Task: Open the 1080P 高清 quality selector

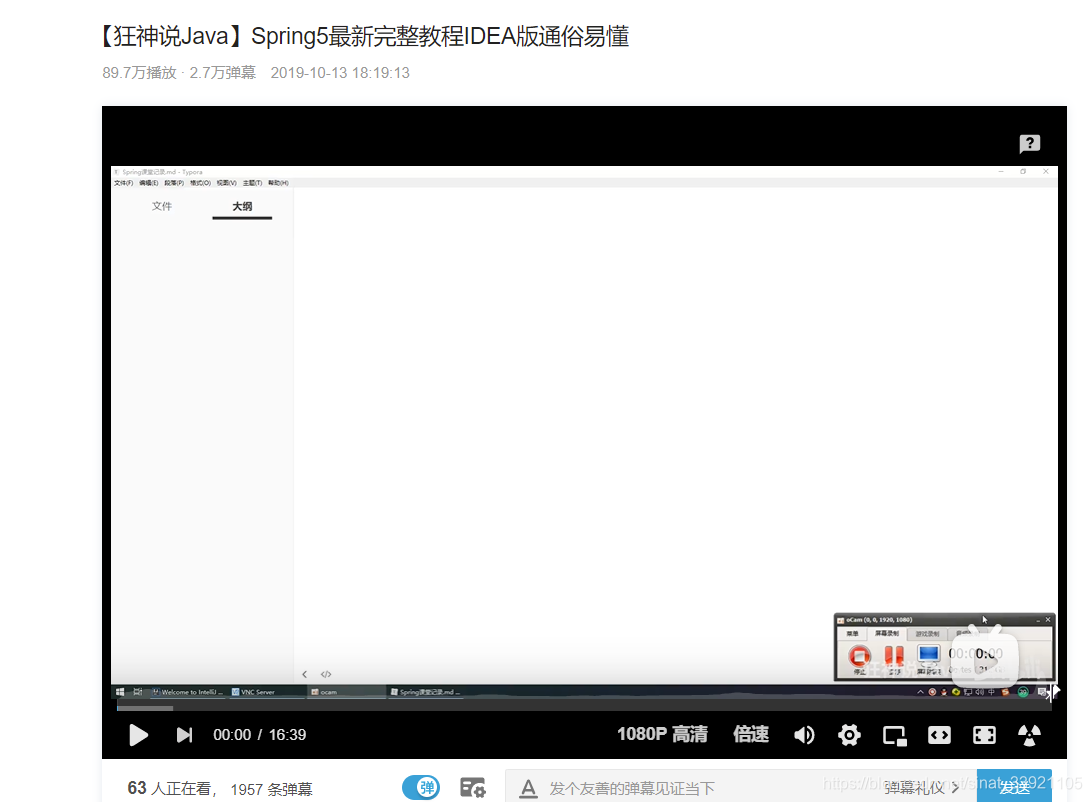Action: (x=662, y=734)
